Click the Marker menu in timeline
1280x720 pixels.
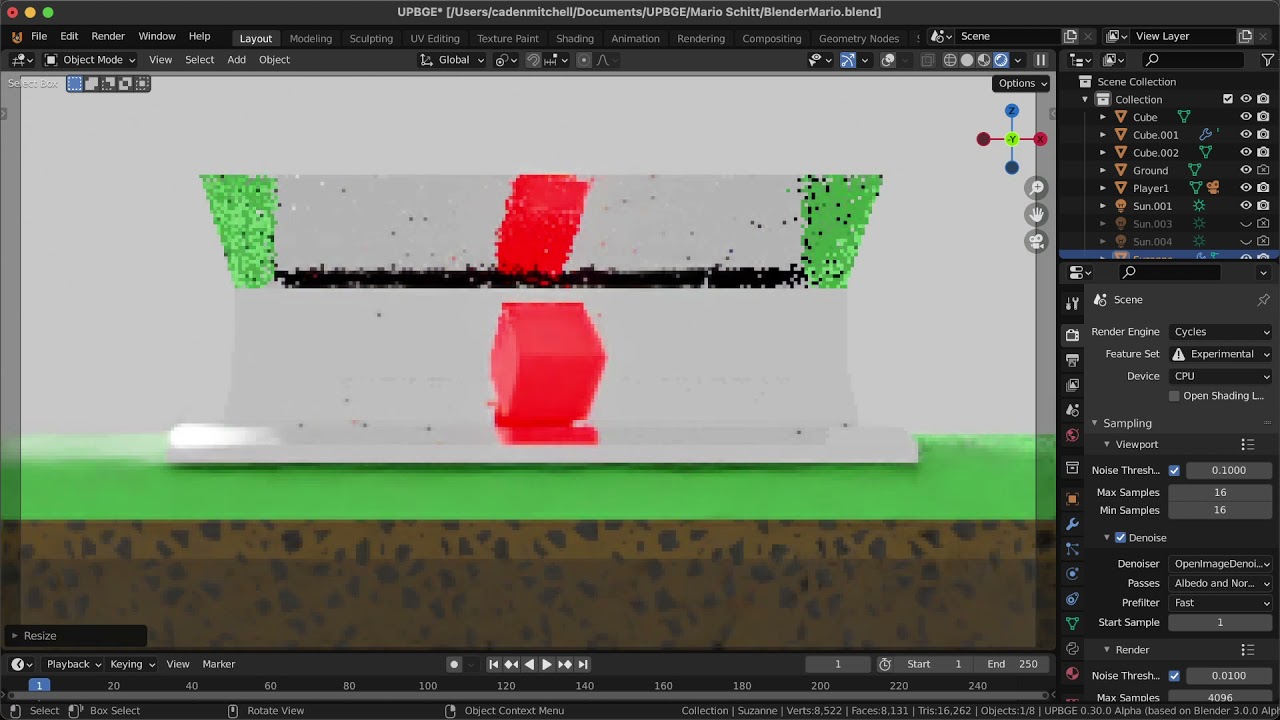point(219,664)
